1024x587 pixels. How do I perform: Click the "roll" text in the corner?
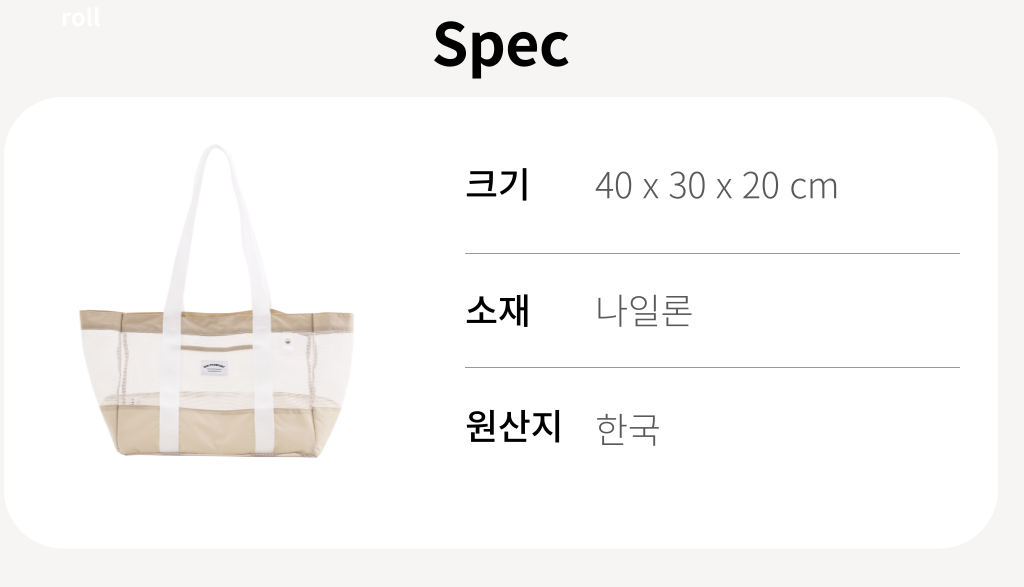click(80, 18)
